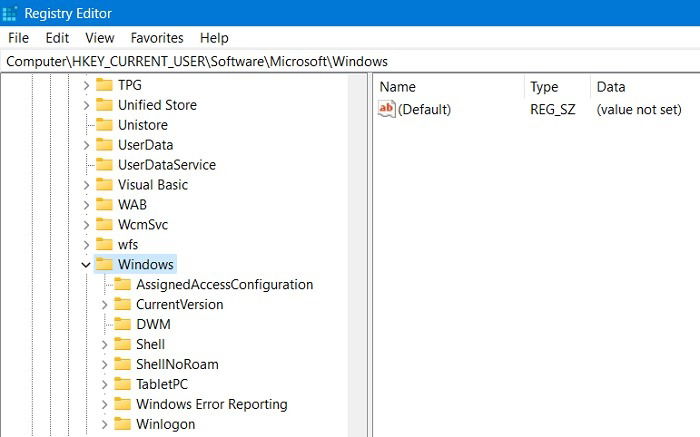The height and width of the screenshot is (437, 700).
Task: Select the WcmSvc key label
Action: (143, 225)
